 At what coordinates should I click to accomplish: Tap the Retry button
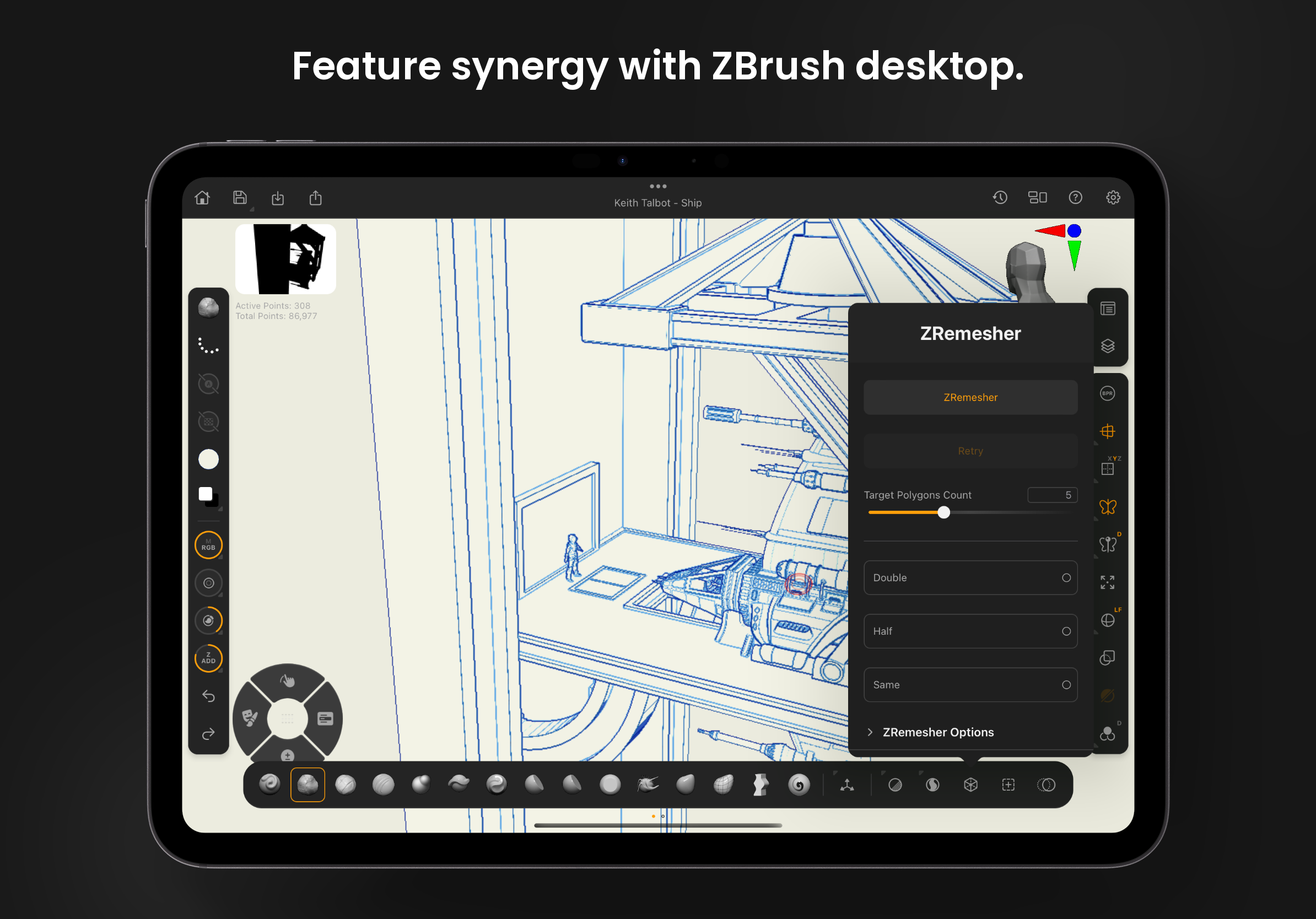pos(970,451)
